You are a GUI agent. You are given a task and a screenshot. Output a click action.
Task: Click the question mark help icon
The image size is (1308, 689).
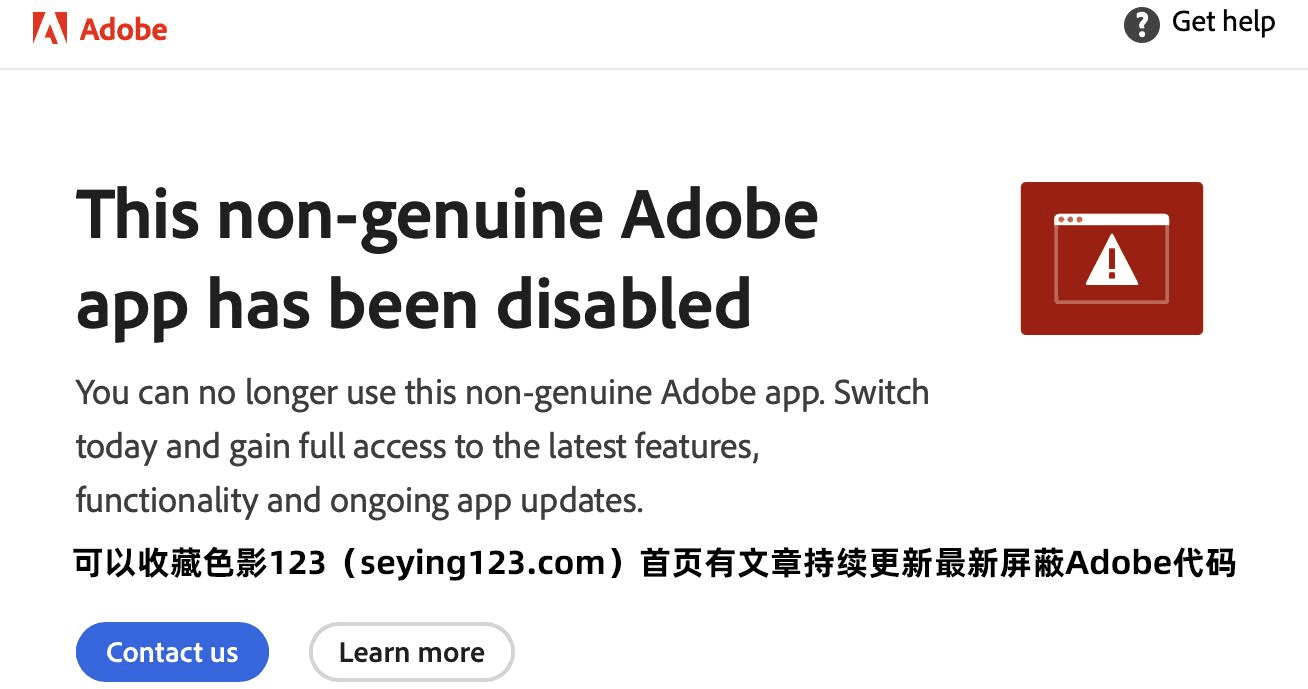1141,24
